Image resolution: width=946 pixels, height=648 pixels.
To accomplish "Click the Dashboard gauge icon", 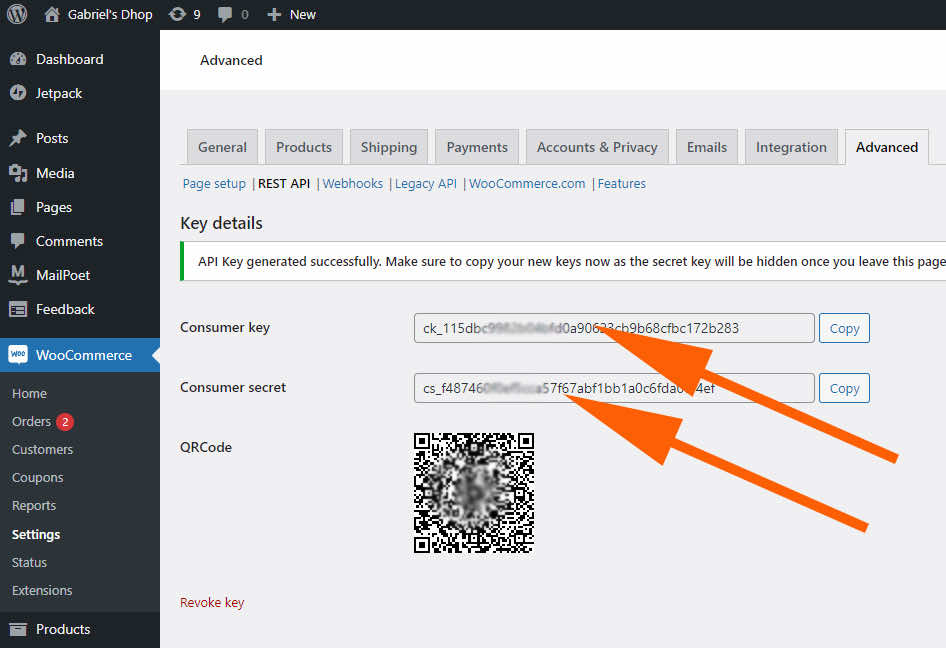I will point(18,59).
